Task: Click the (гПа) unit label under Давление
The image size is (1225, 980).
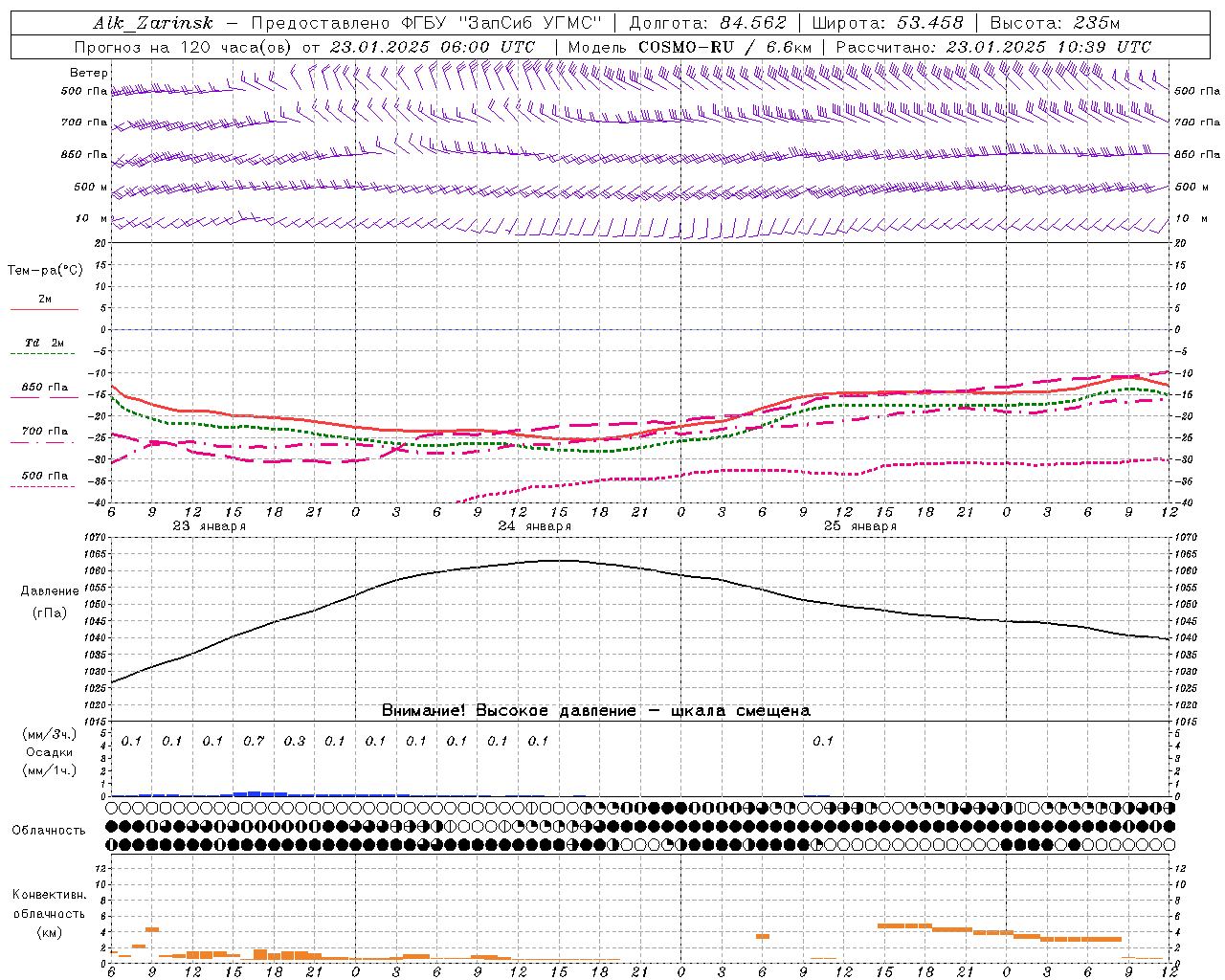Action: (50, 613)
